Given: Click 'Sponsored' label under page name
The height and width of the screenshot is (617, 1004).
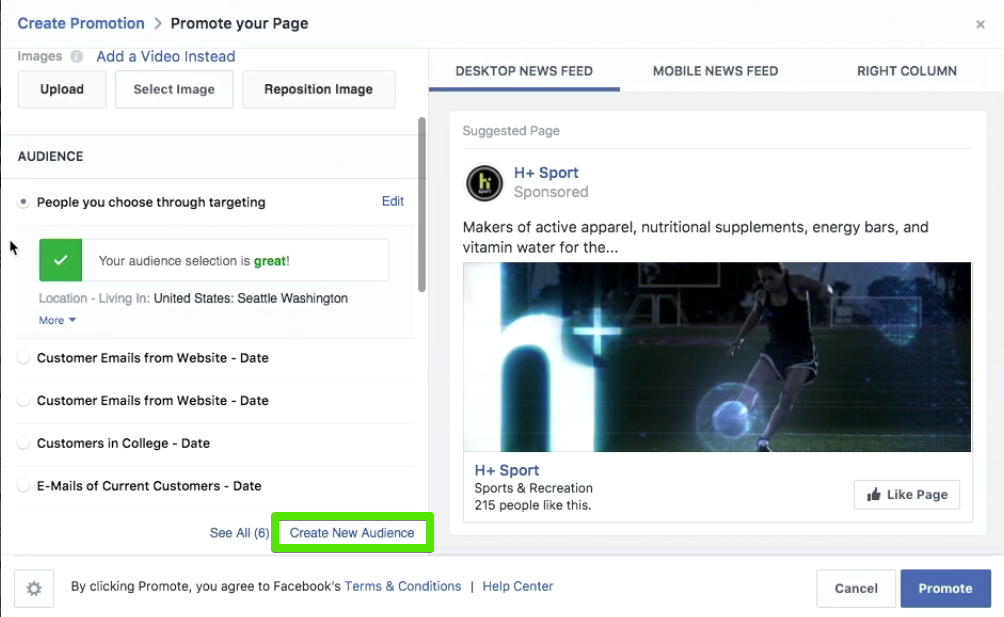Looking at the screenshot, I should 551,192.
